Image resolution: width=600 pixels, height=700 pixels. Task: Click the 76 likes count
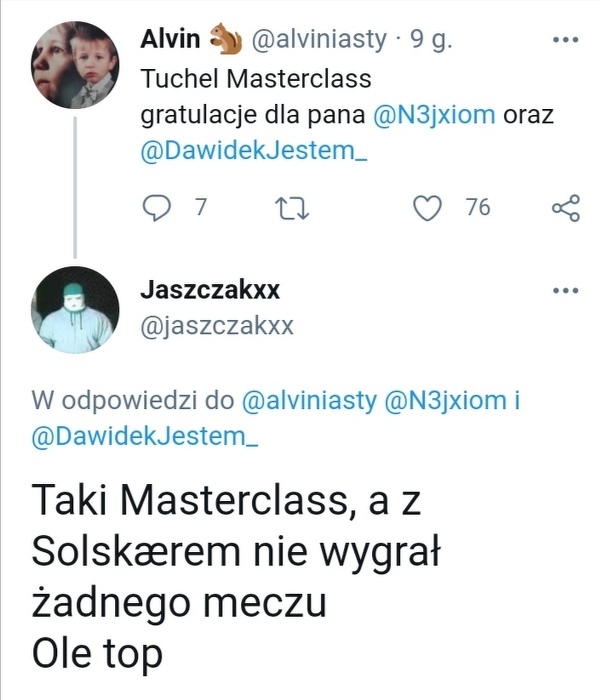[x=477, y=208]
